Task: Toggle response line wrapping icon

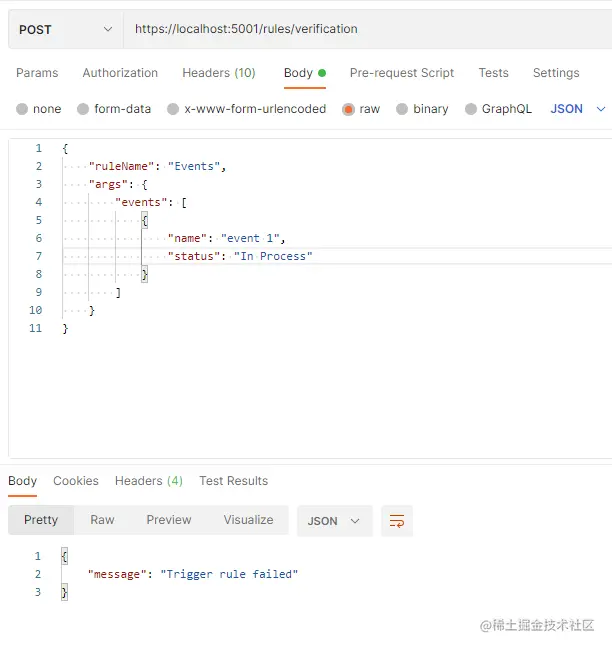Action: [397, 521]
